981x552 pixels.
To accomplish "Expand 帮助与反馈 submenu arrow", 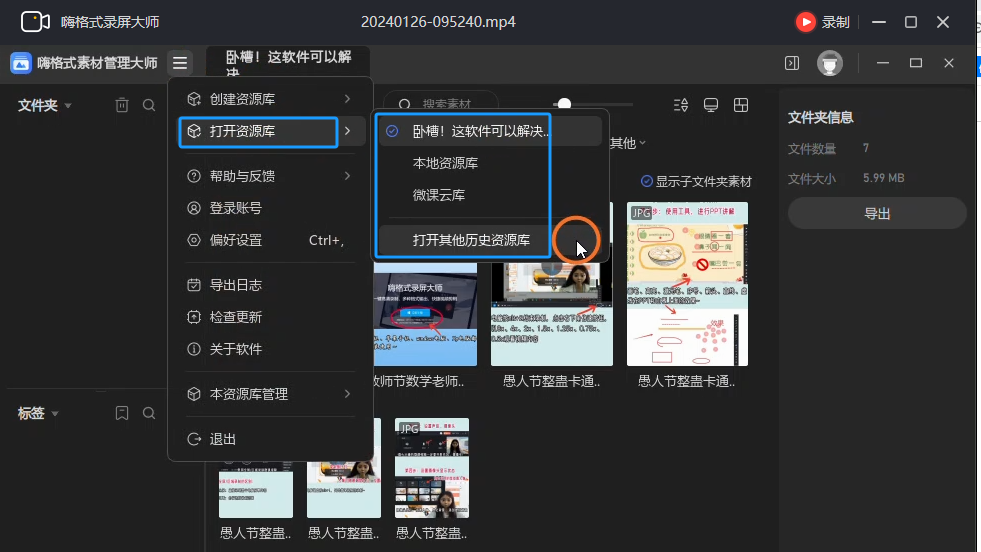I will point(347,176).
